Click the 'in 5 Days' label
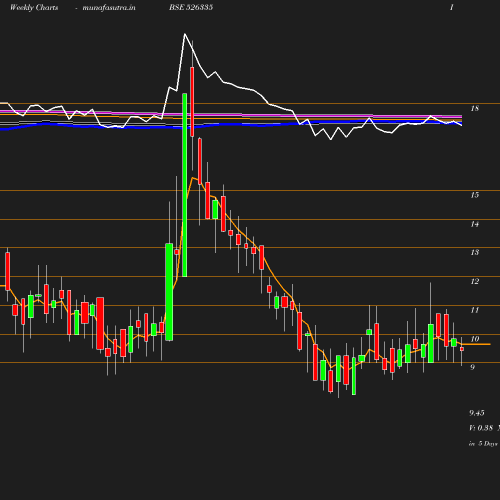The width and height of the screenshot is (500, 500). (x=483, y=444)
